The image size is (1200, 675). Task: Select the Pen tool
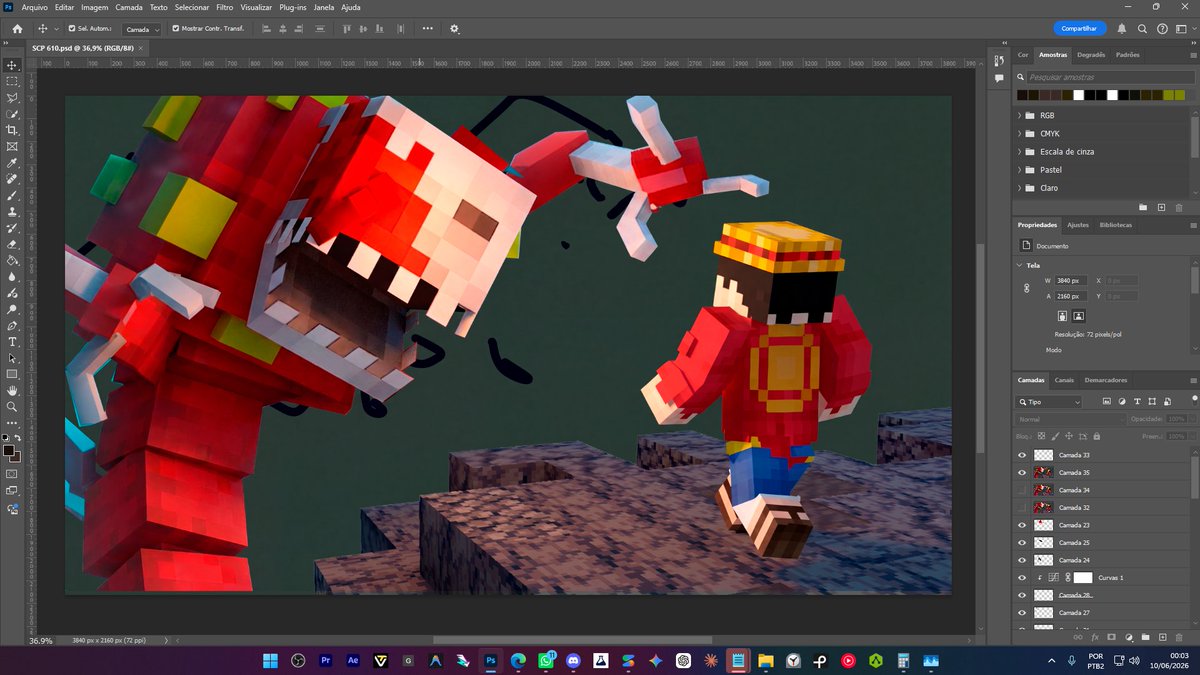click(12, 327)
